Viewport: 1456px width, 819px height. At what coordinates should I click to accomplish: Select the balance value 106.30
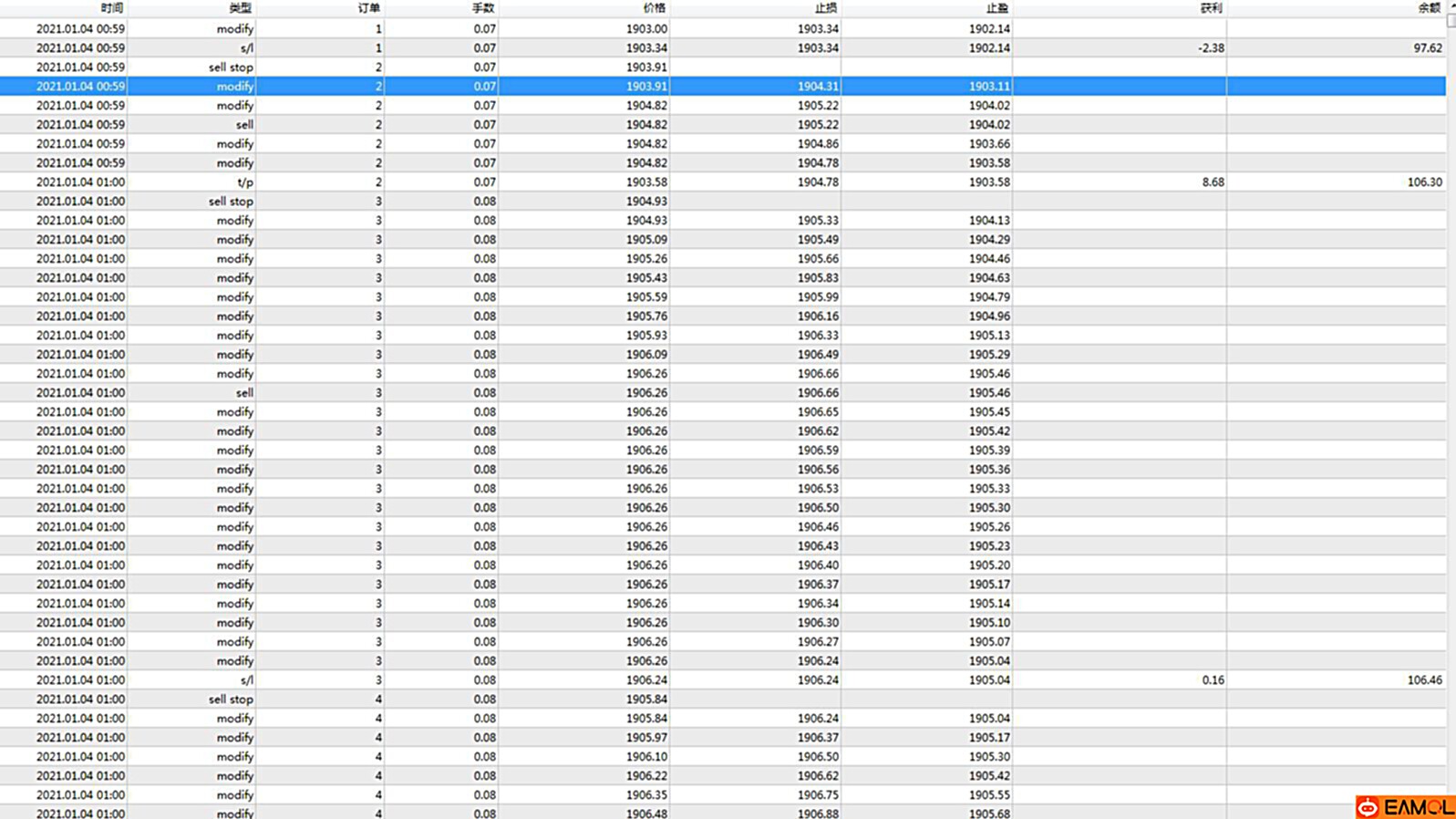pos(1425,182)
